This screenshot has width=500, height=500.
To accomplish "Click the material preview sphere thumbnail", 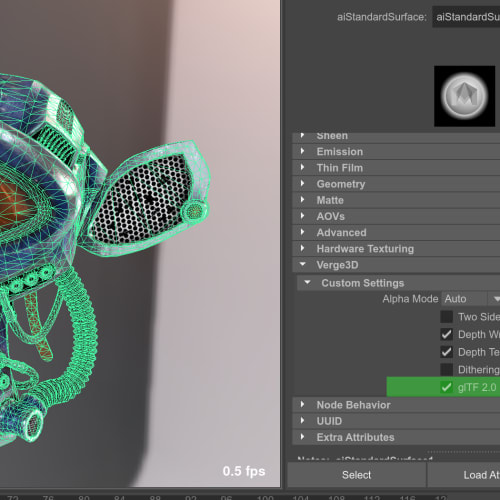I will click(x=464, y=96).
